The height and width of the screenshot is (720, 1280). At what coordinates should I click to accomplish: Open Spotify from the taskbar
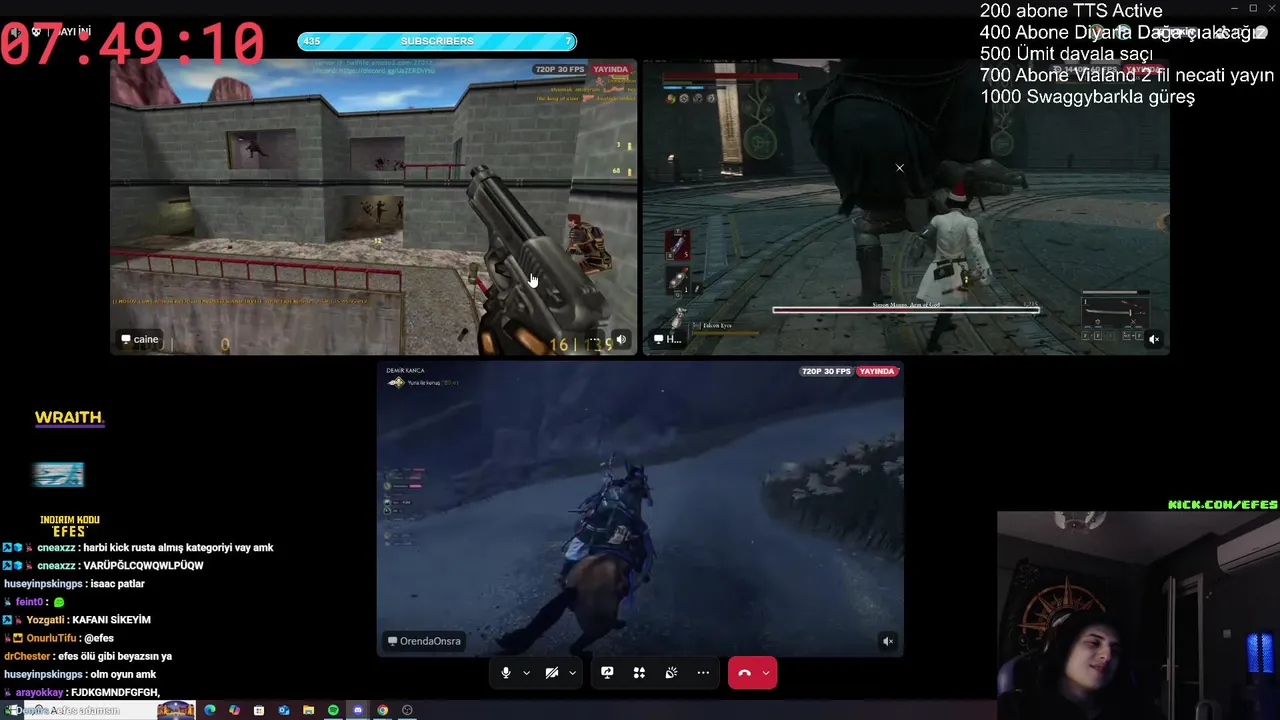click(333, 710)
